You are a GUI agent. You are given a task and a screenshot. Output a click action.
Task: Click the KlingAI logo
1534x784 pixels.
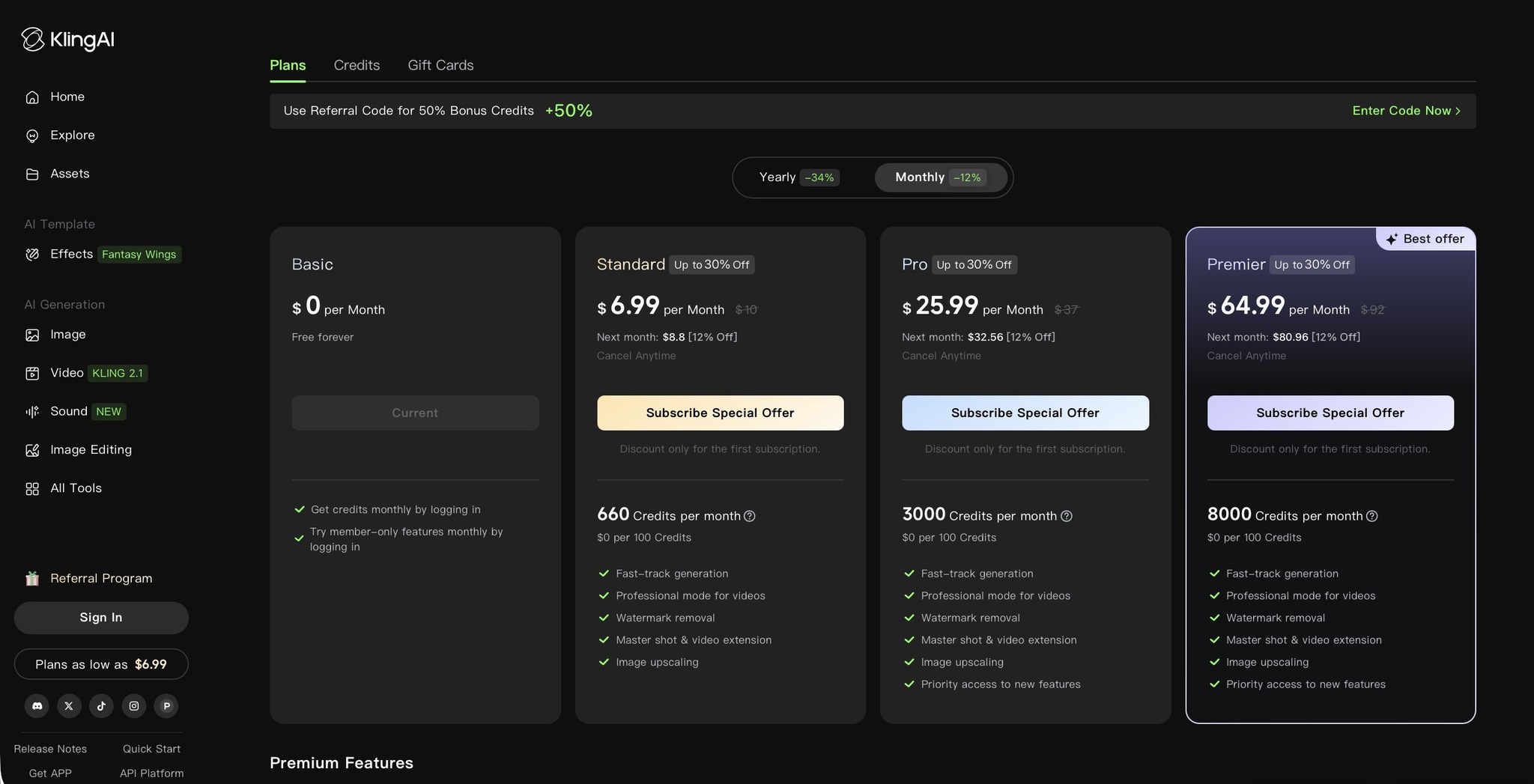[67, 39]
